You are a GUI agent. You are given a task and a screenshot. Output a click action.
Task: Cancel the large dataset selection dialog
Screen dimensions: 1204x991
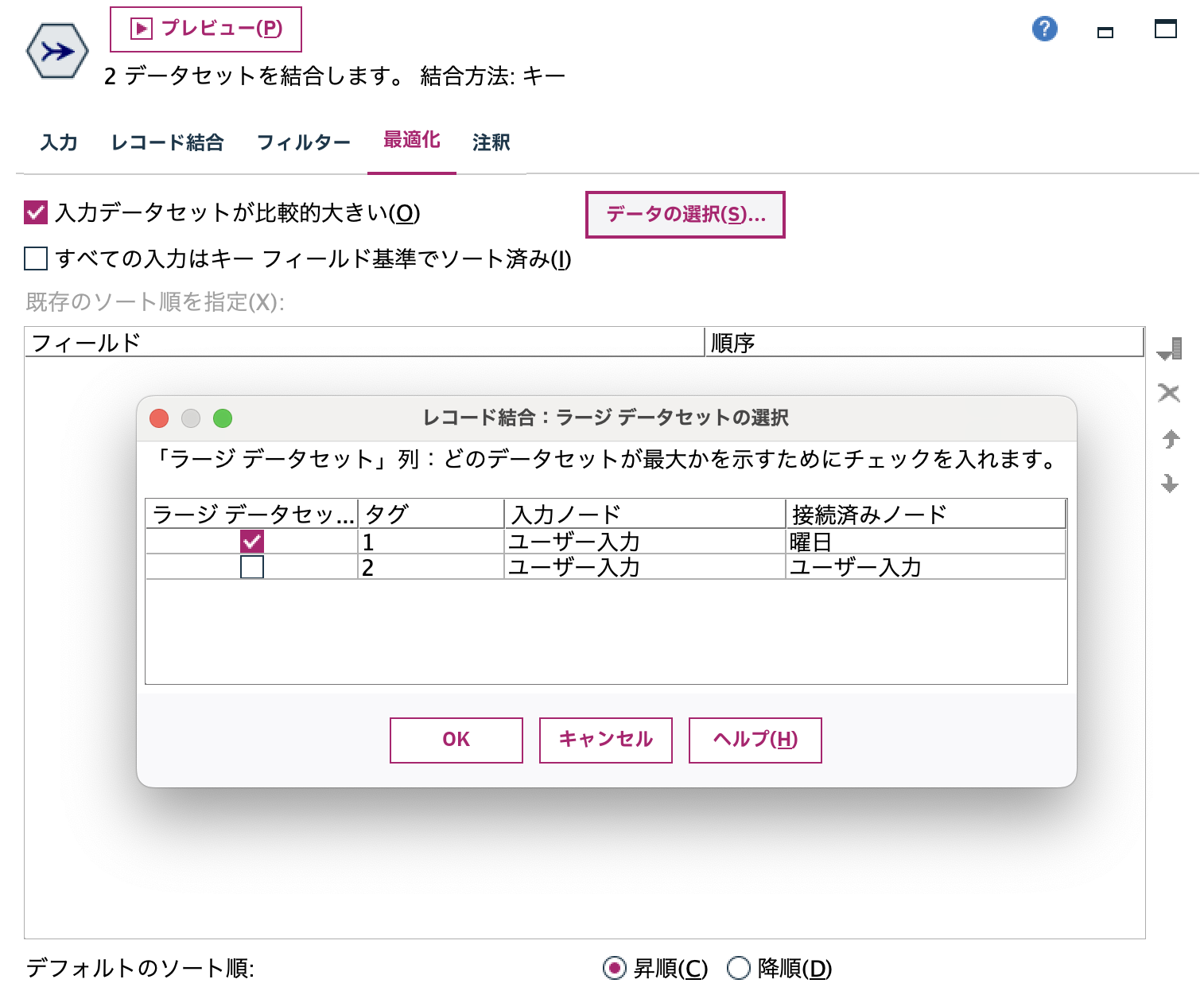pyautogui.click(x=605, y=740)
